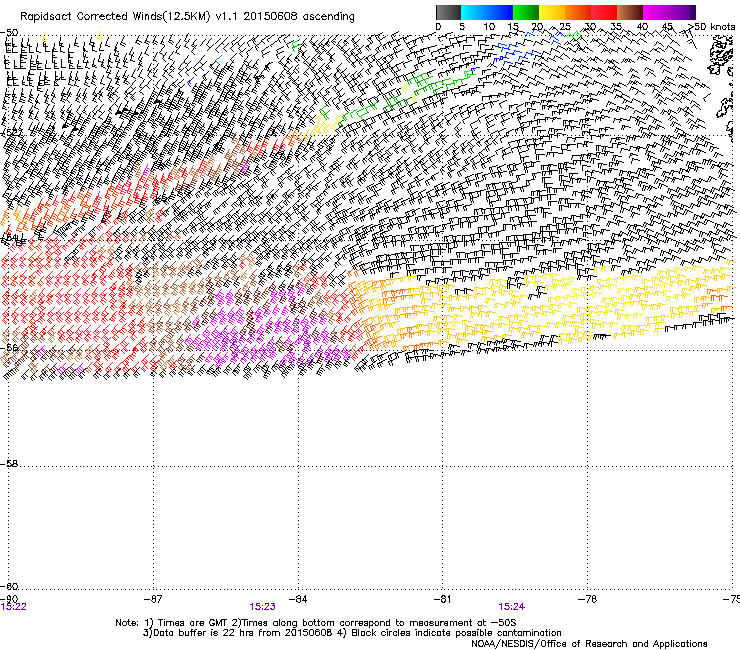
Task: Click the '-81' longitude axis label
Action: [442, 599]
